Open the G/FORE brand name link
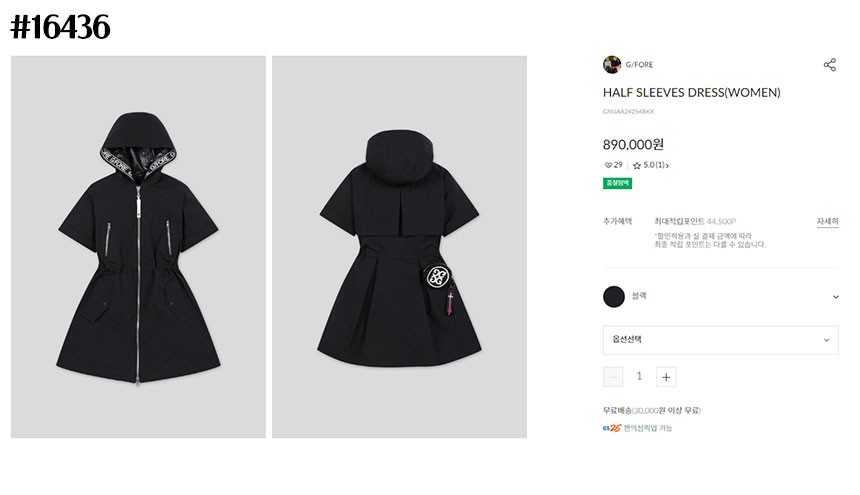Image resolution: width=860 pixels, height=495 pixels. pos(639,65)
